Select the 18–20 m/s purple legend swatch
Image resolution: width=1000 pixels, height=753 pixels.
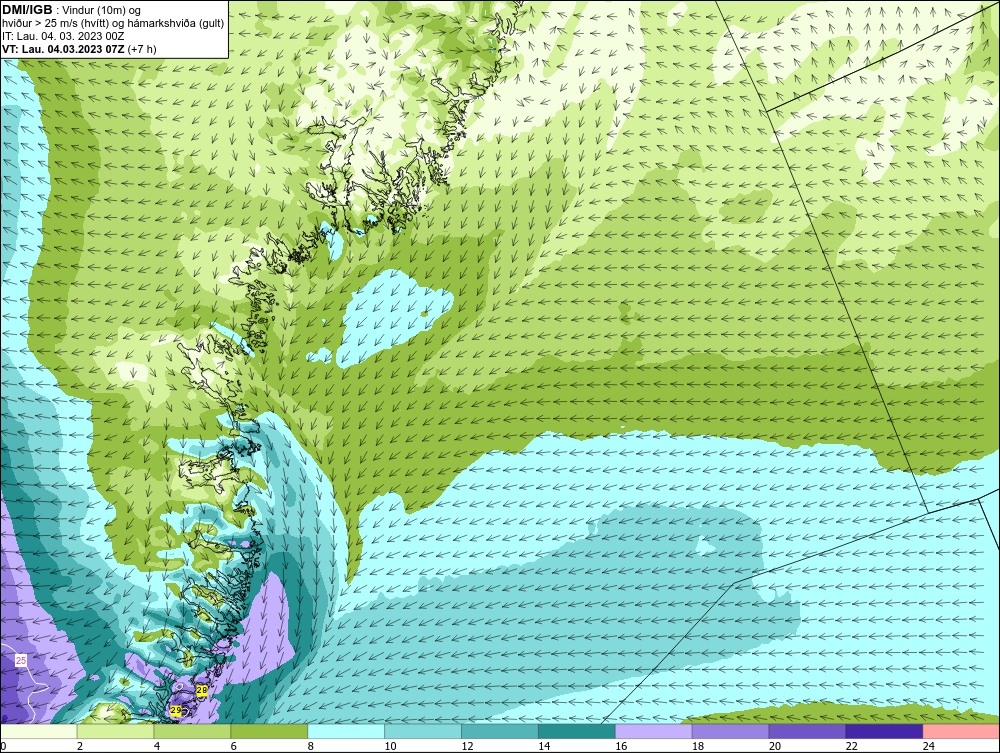click(x=730, y=731)
